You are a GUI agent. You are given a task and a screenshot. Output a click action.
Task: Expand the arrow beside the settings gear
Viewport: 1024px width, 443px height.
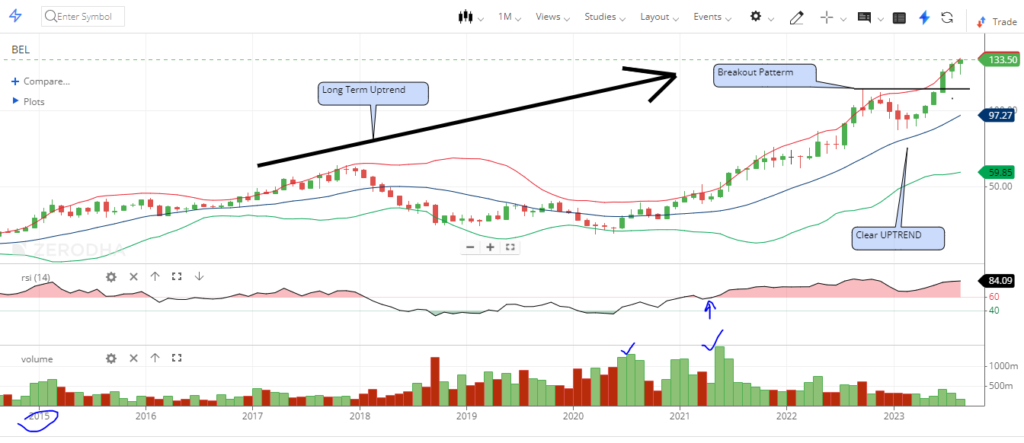pyautogui.click(x=772, y=19)
